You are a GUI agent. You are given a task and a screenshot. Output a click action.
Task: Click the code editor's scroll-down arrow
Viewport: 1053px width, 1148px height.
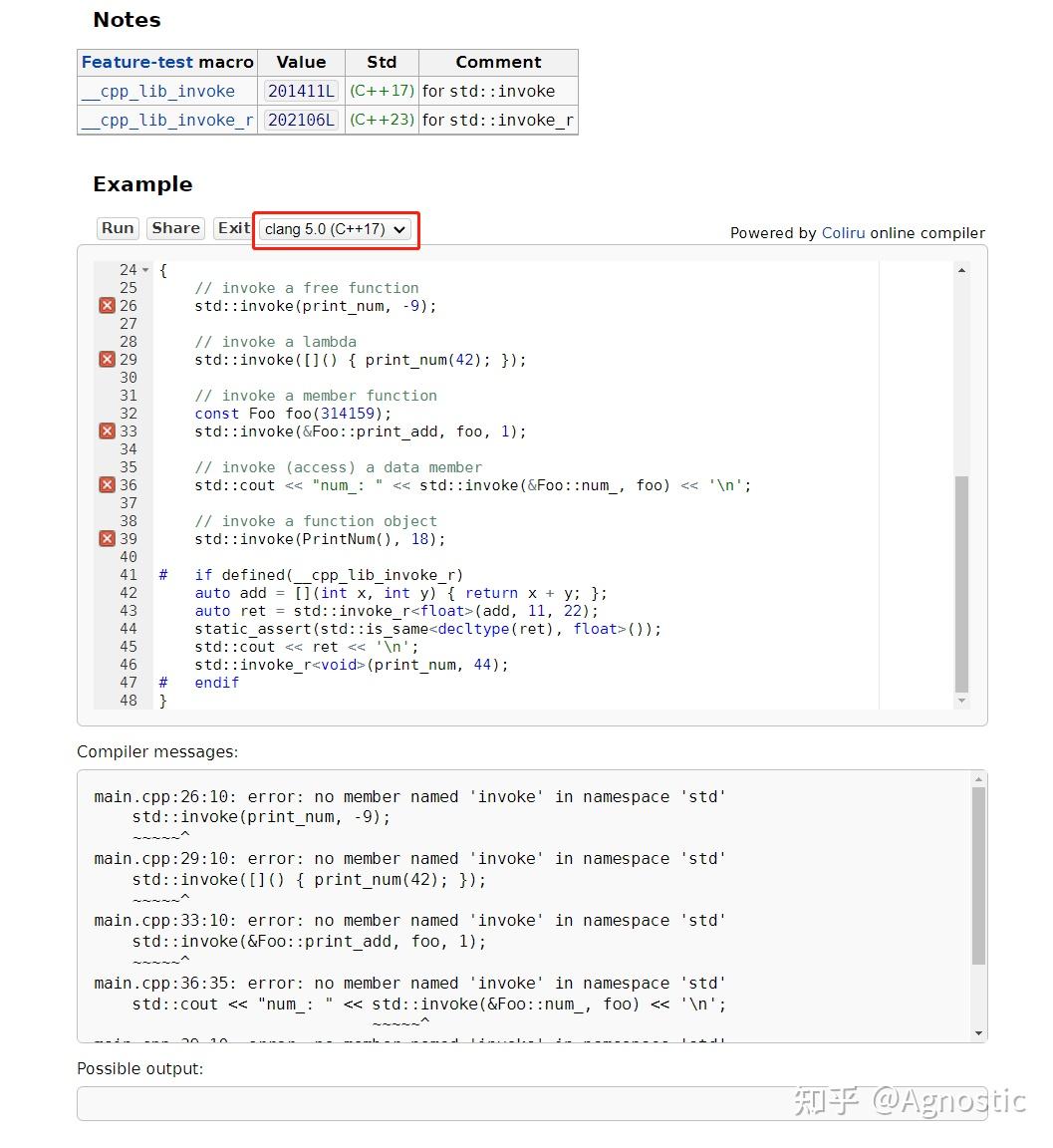961,701
